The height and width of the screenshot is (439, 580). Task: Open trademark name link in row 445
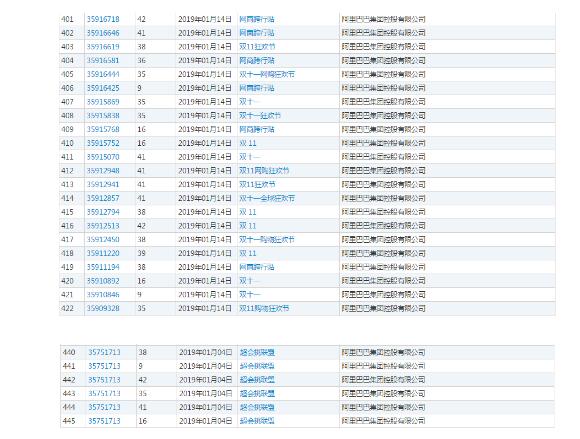(x=257, y=421)
